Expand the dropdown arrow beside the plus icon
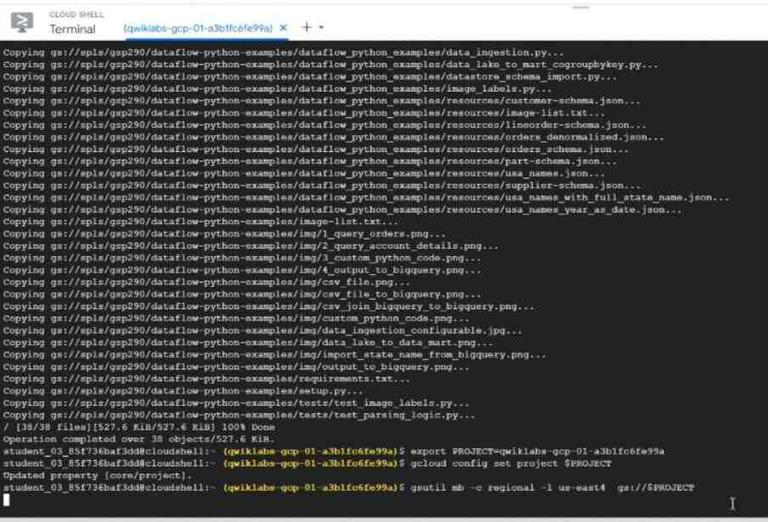 click(x=321, y=27)
